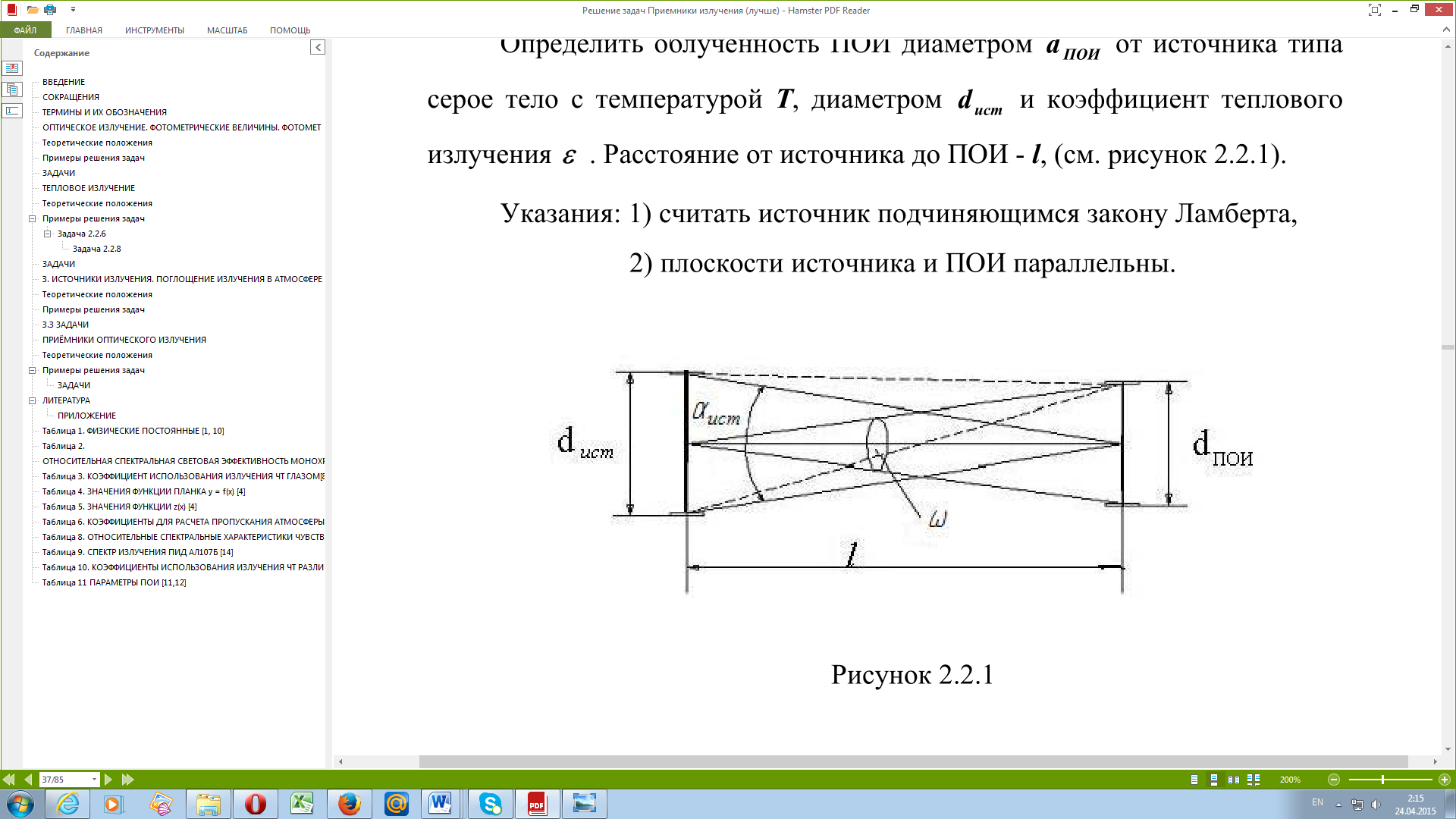Toggle full screen mode icon
Image resolution: width=1456 pixels, height=819 pixels.
pos(1374,10)
